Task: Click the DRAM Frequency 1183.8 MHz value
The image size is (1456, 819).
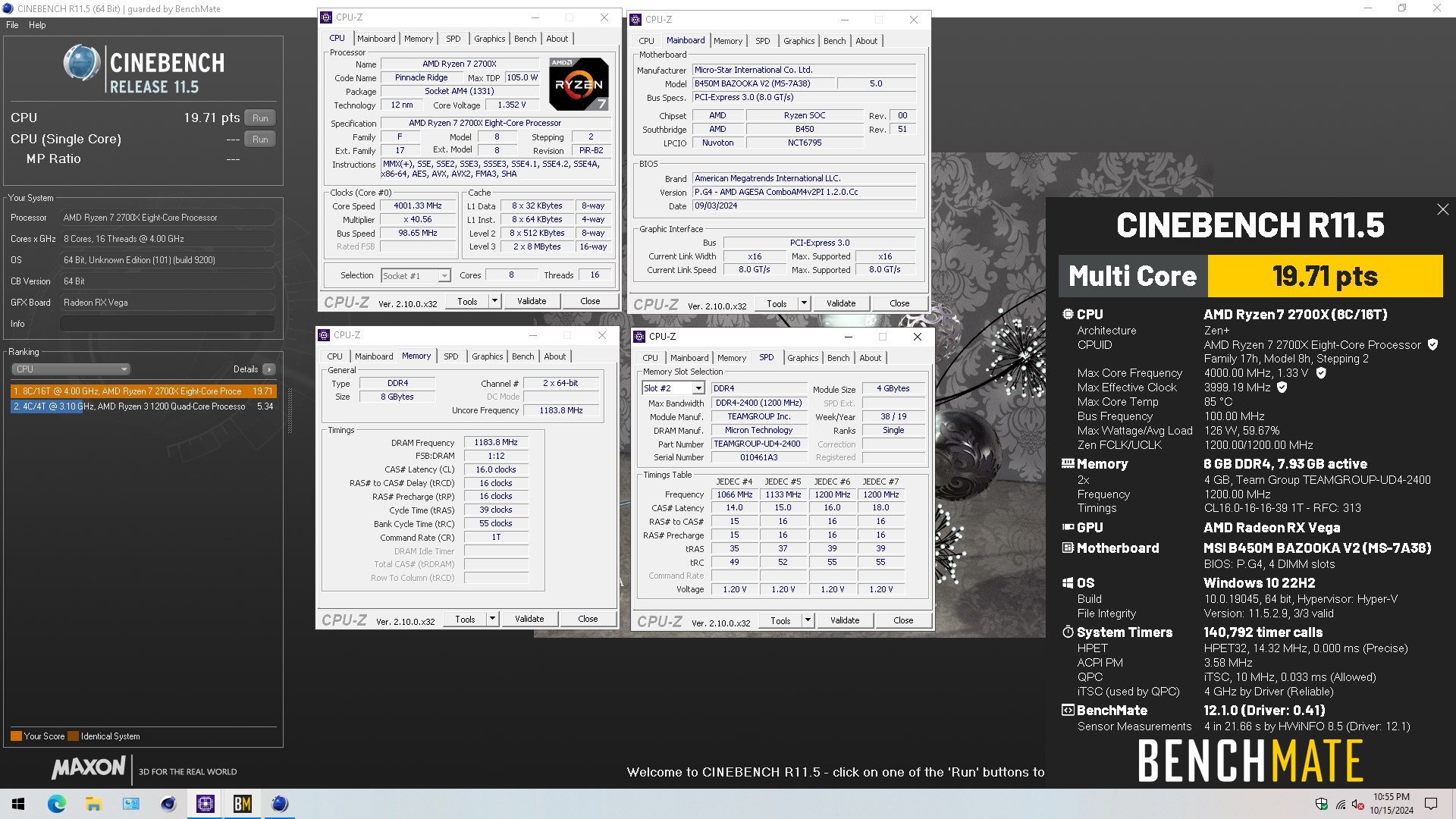Action: (x=496, y=442)
